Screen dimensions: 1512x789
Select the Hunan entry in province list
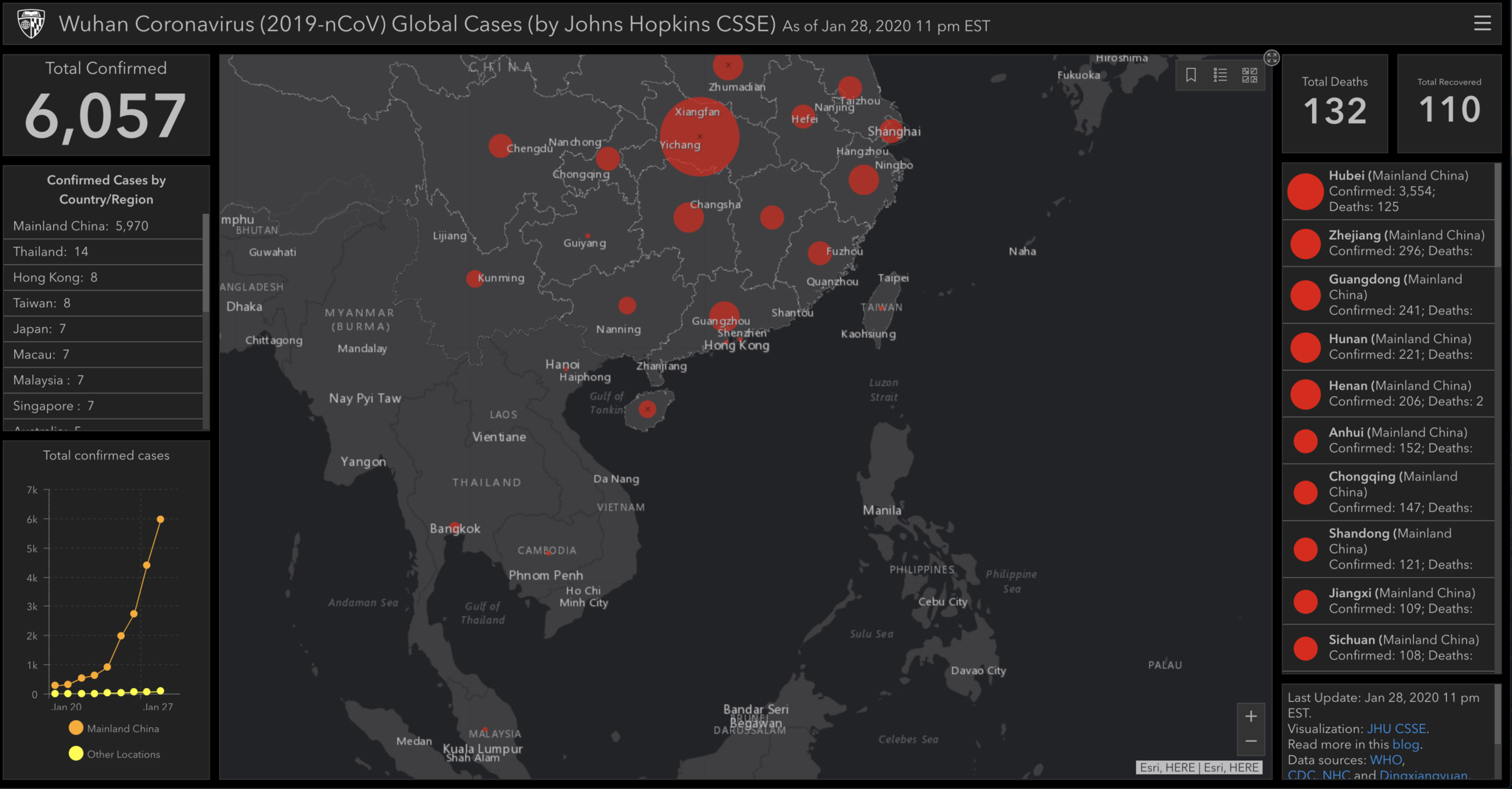pos(1388,347)
